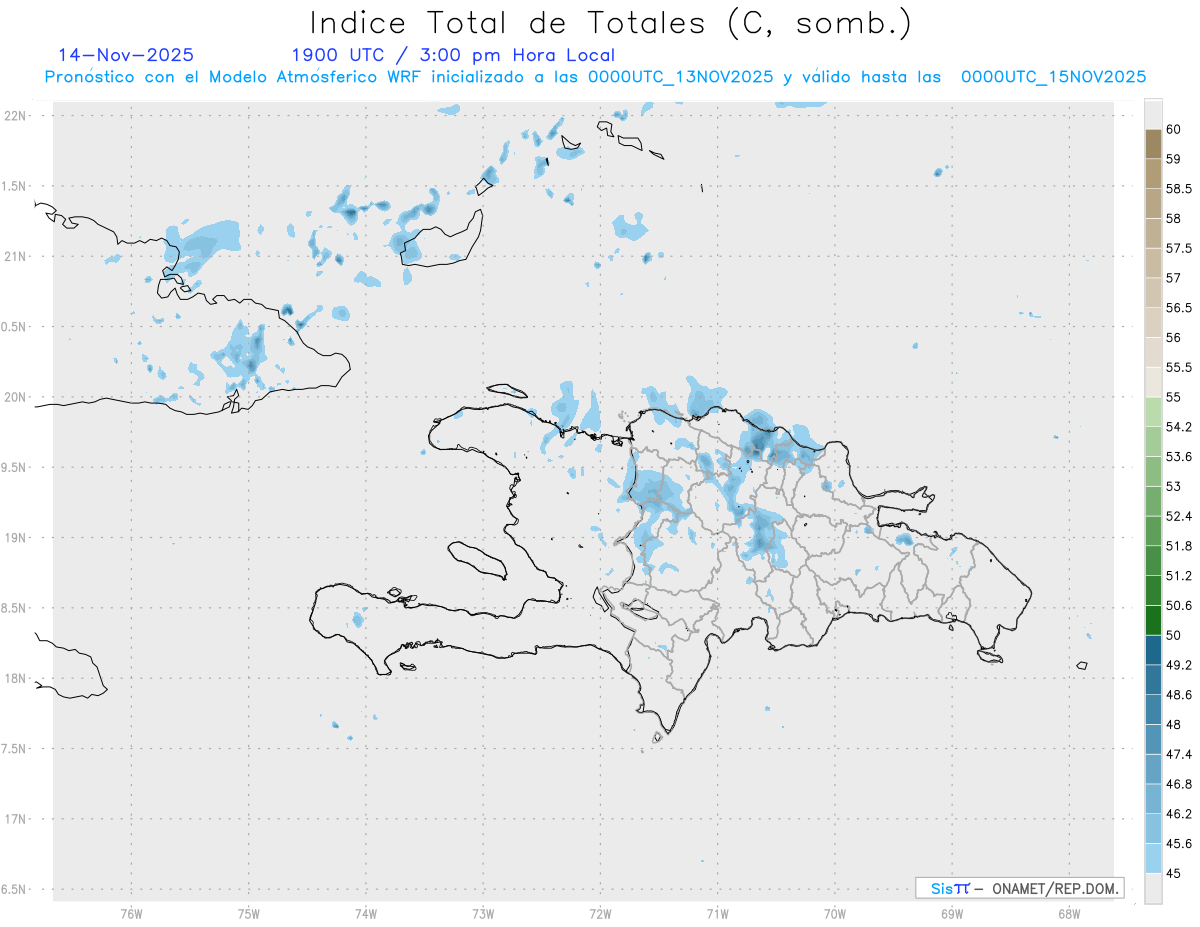
Task: Click the "73W" longitude label
Action: [x=483, y=913]
